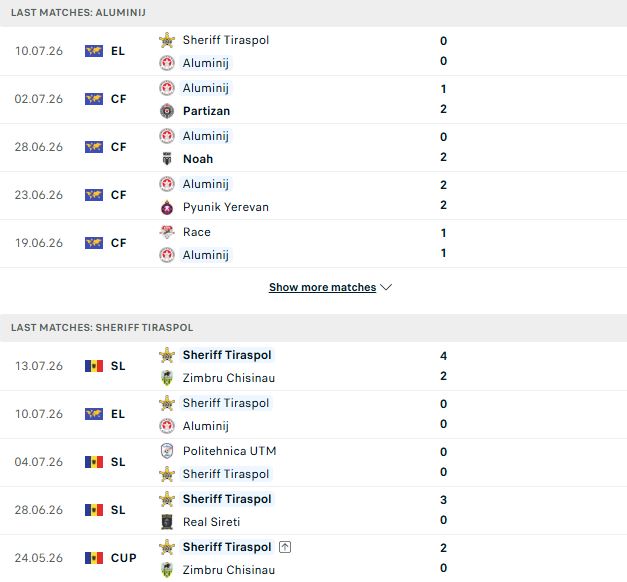Open Show more matches link

[322, 287]
